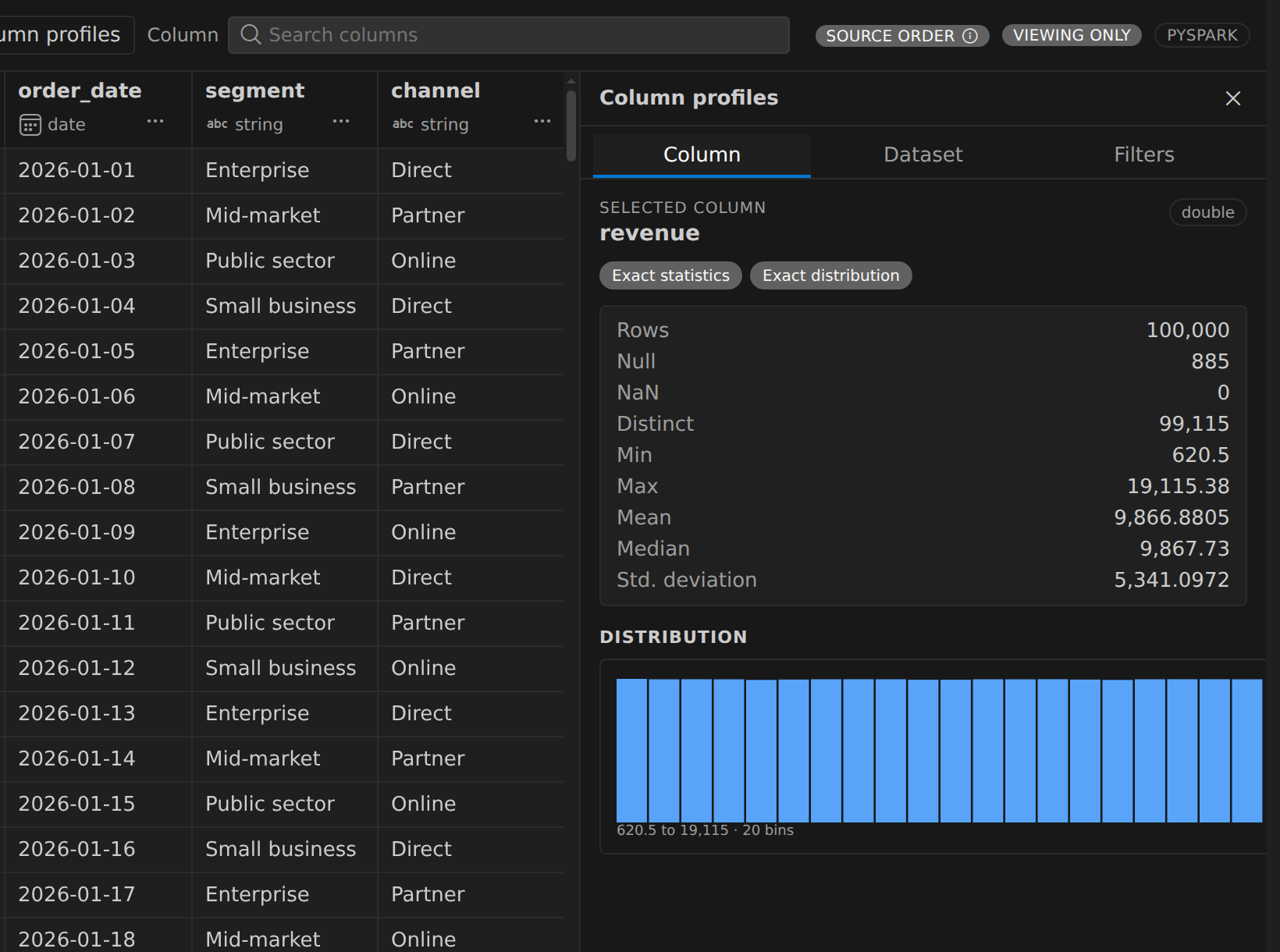Click the double type badge
Viewport: 1280px width, 952px height.
click(1207, 212)
